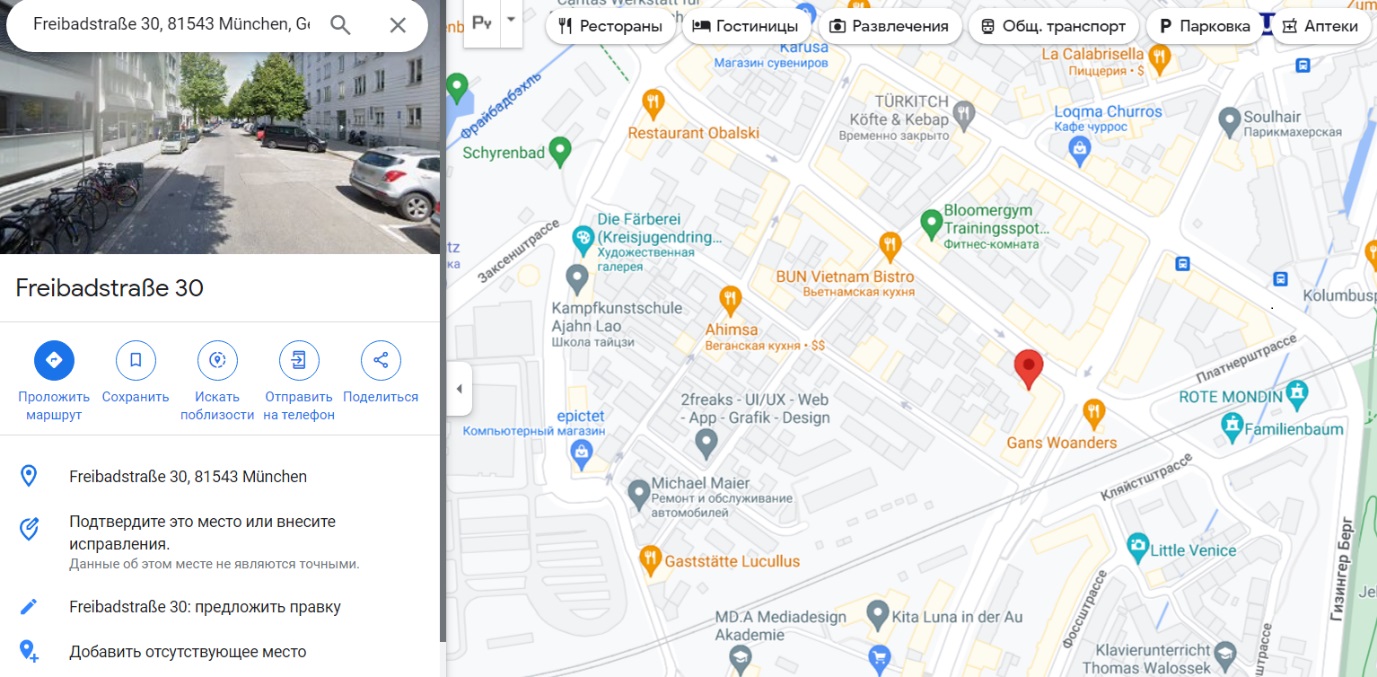Open the Schyrenbad green marker

point(560,150)
